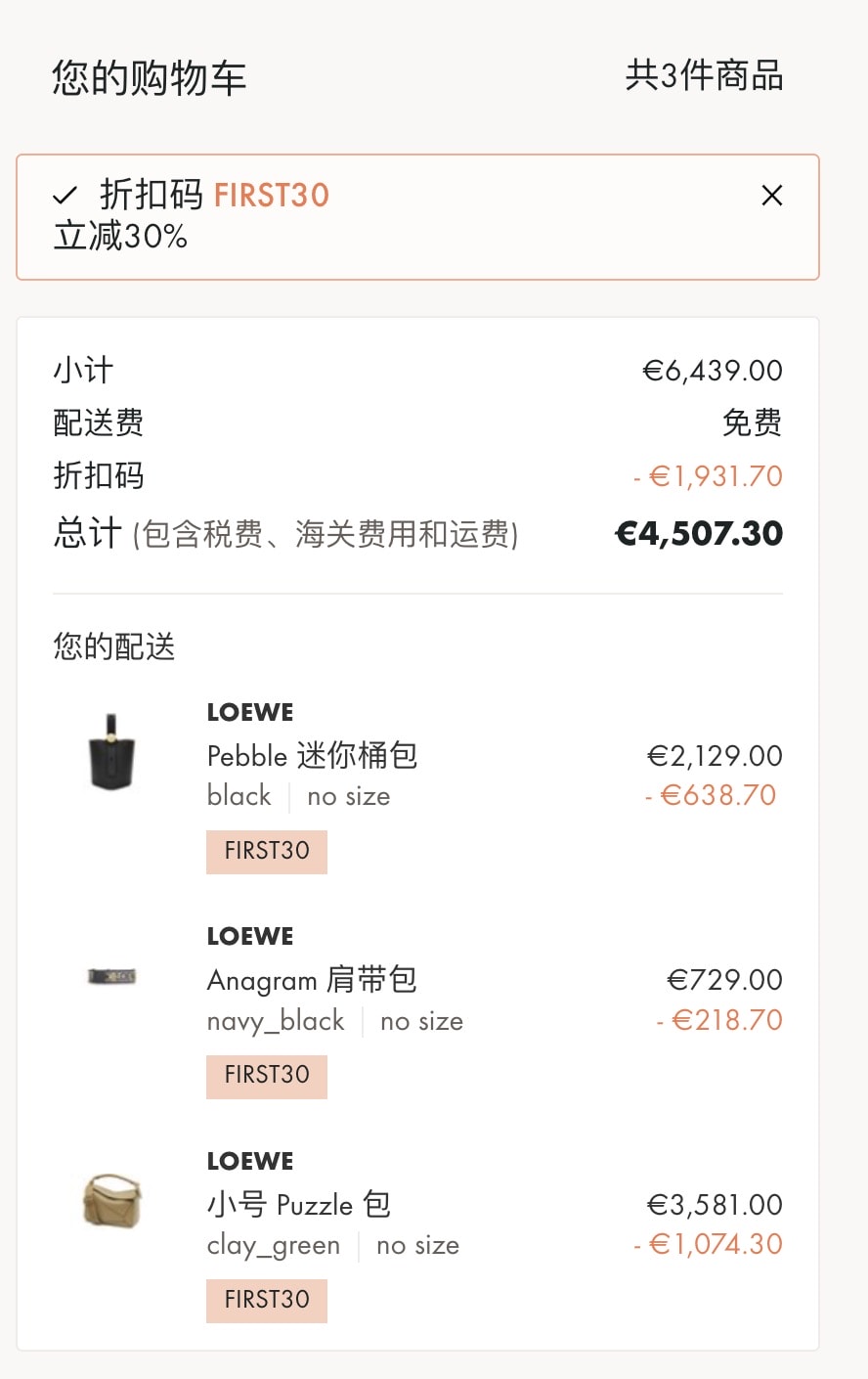Viewport: 868px width, 1379px height.
Task: Open the small Puzzle bag thumbnail
Action: [111, 1201]
